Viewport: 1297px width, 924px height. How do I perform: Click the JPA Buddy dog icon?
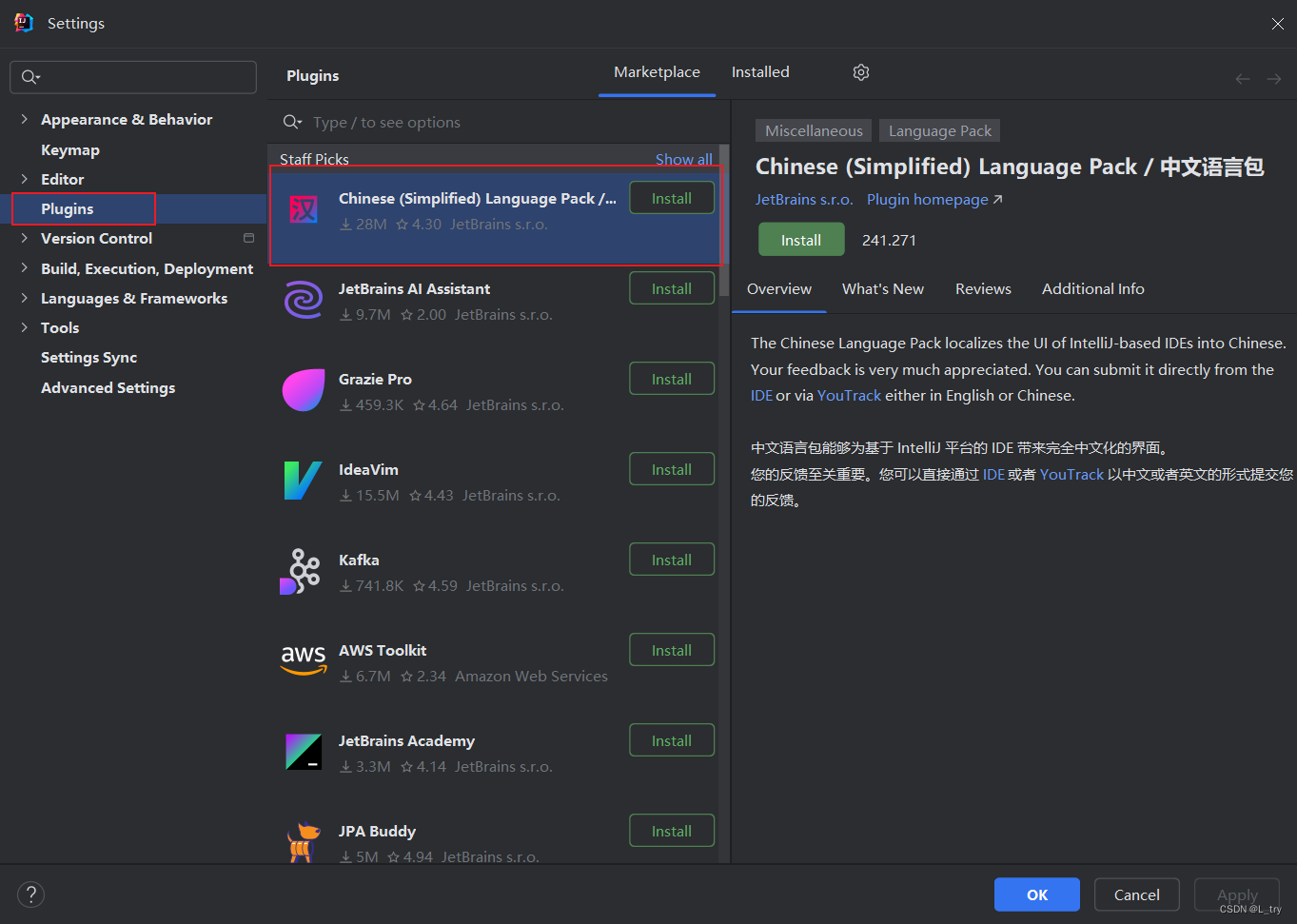[x=304, y=842]
